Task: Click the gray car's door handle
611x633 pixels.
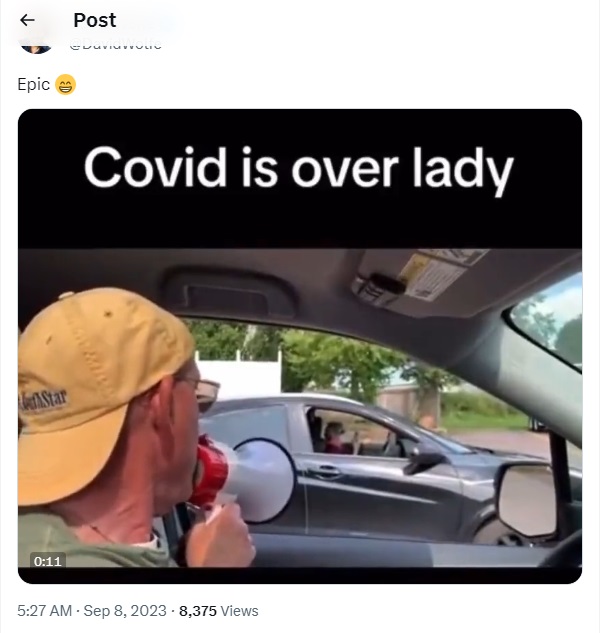Action: [324, 471]
